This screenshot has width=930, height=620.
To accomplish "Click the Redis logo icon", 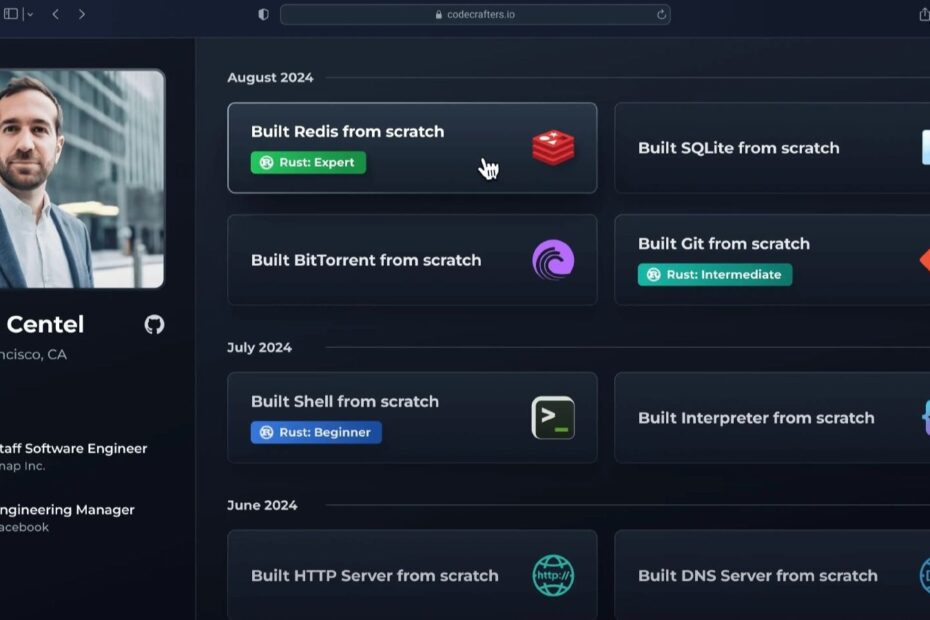I will point(553,148).
